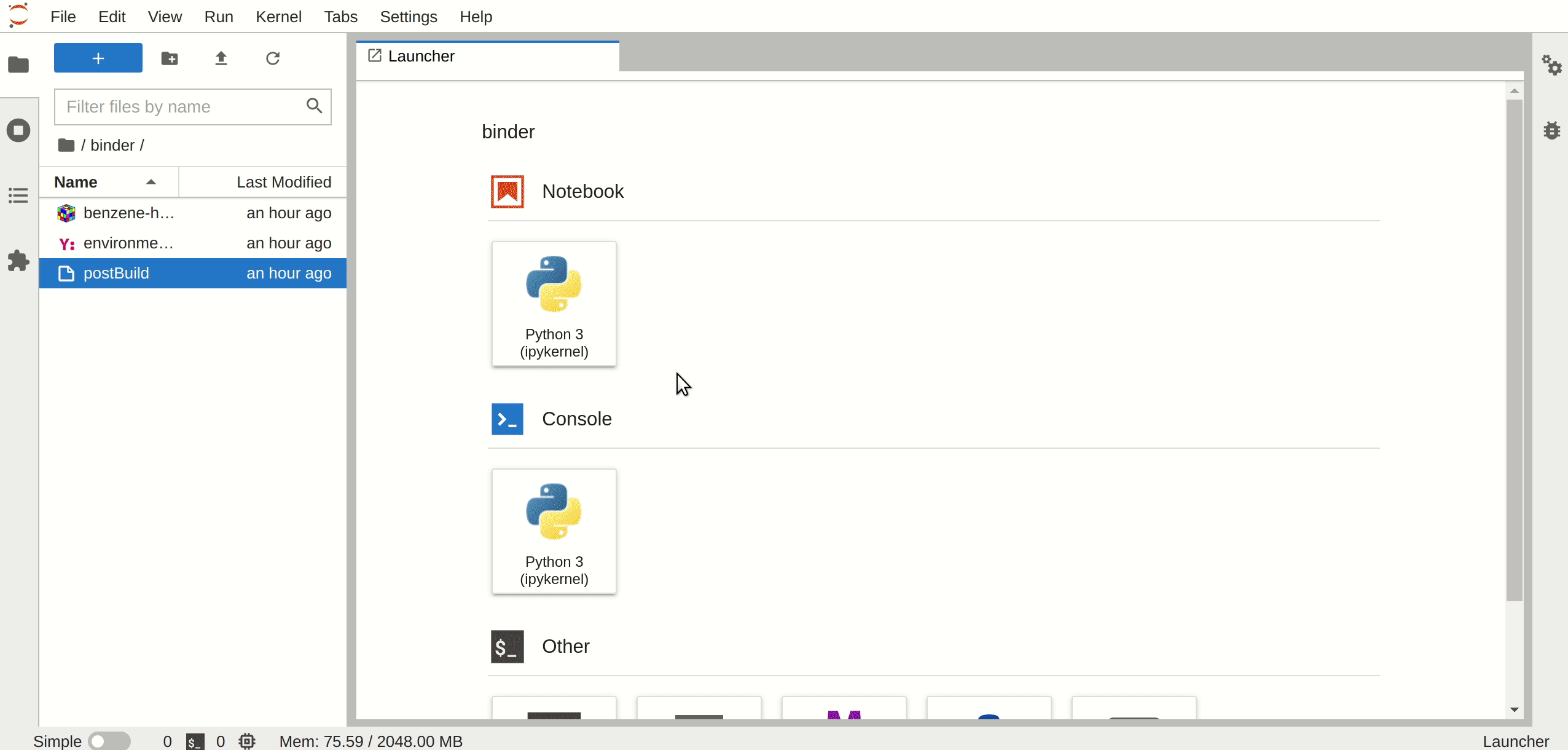Click the blue New Launcher plus button
1568x750 pixels.
pos(98,58)
